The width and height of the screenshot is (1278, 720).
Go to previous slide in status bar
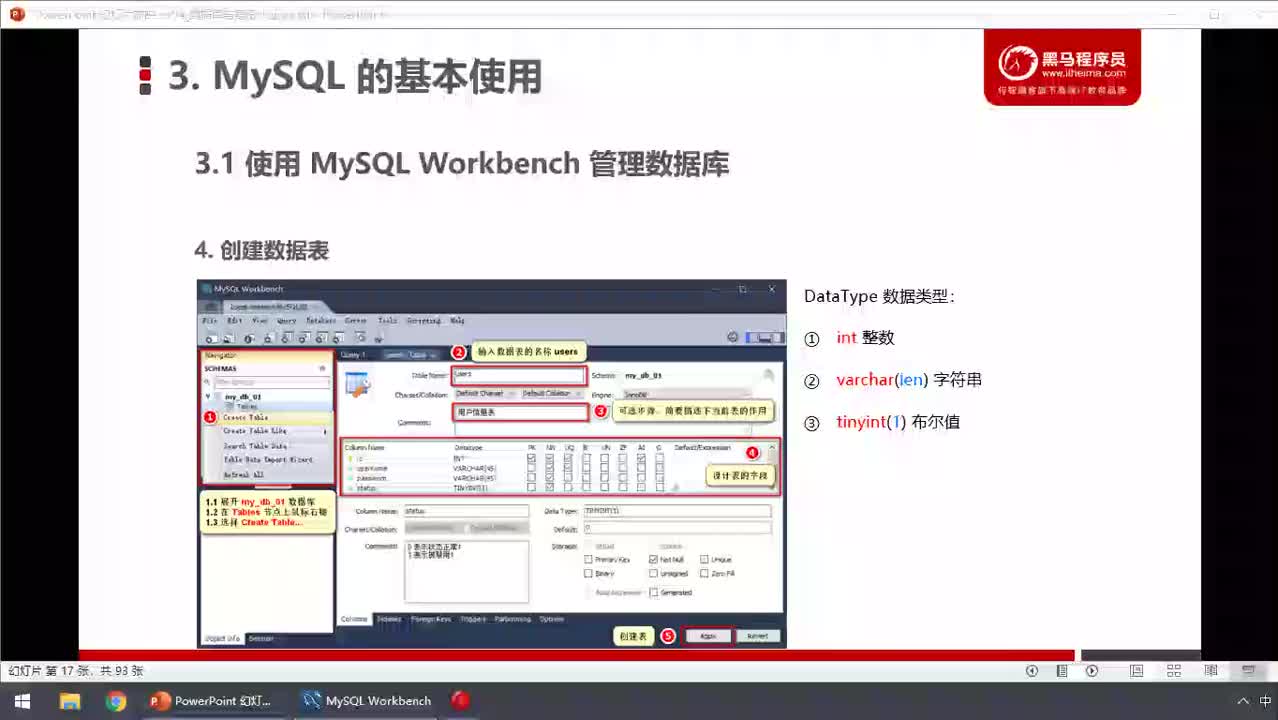[1032, 671]
